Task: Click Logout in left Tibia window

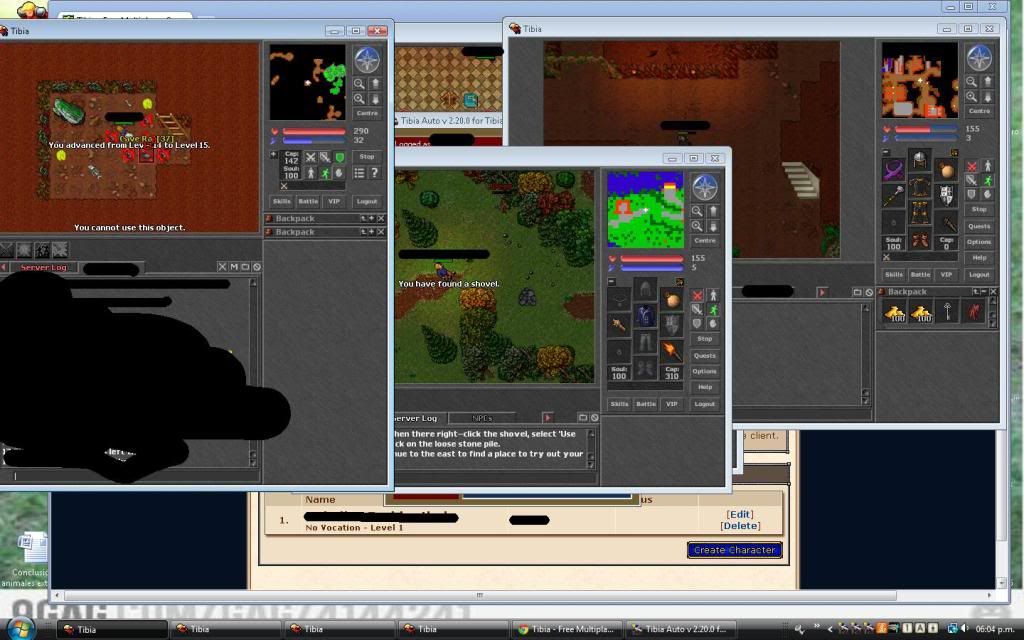Action: [367, 201]
